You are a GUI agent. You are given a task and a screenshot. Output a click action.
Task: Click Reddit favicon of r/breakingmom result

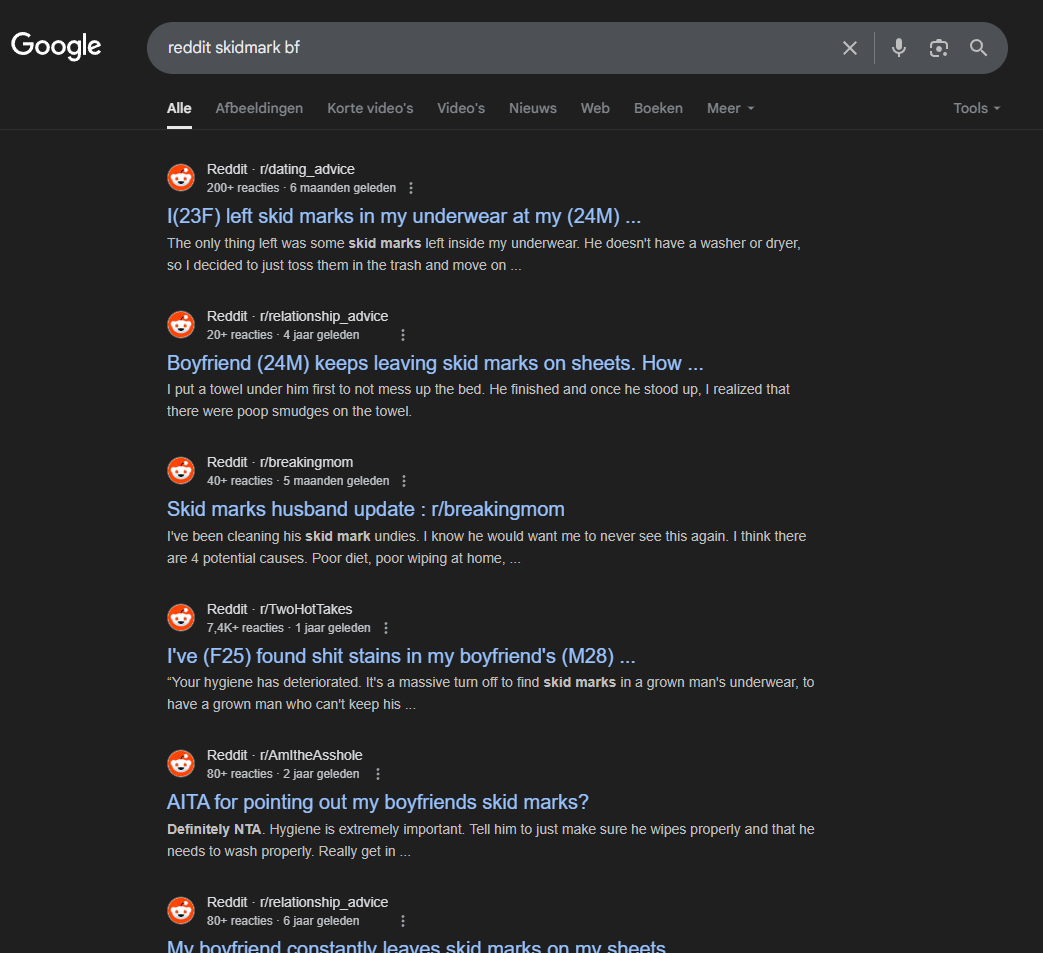(x=181, y=471)
